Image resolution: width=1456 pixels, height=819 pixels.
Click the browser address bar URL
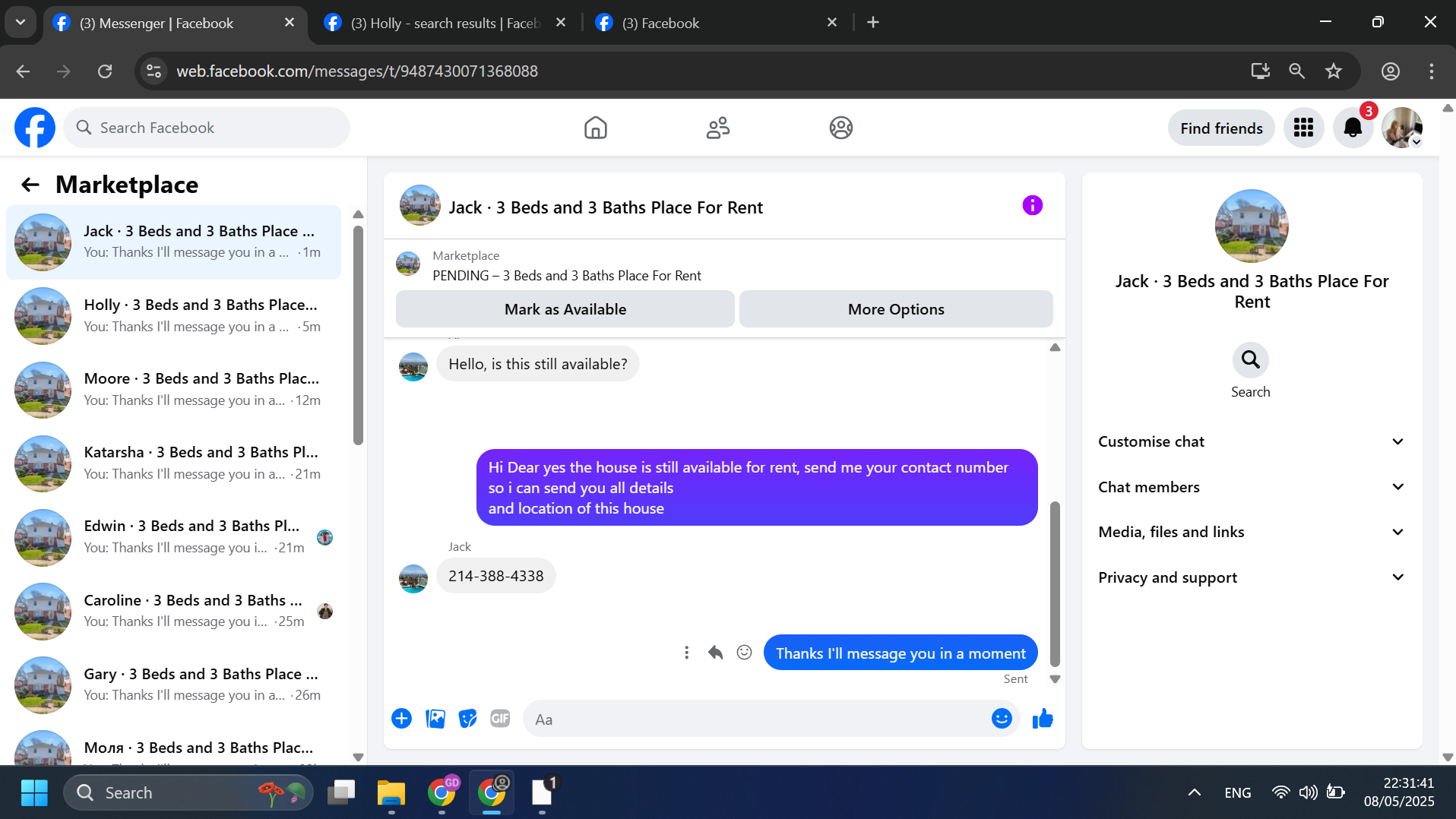click(357, 71)
